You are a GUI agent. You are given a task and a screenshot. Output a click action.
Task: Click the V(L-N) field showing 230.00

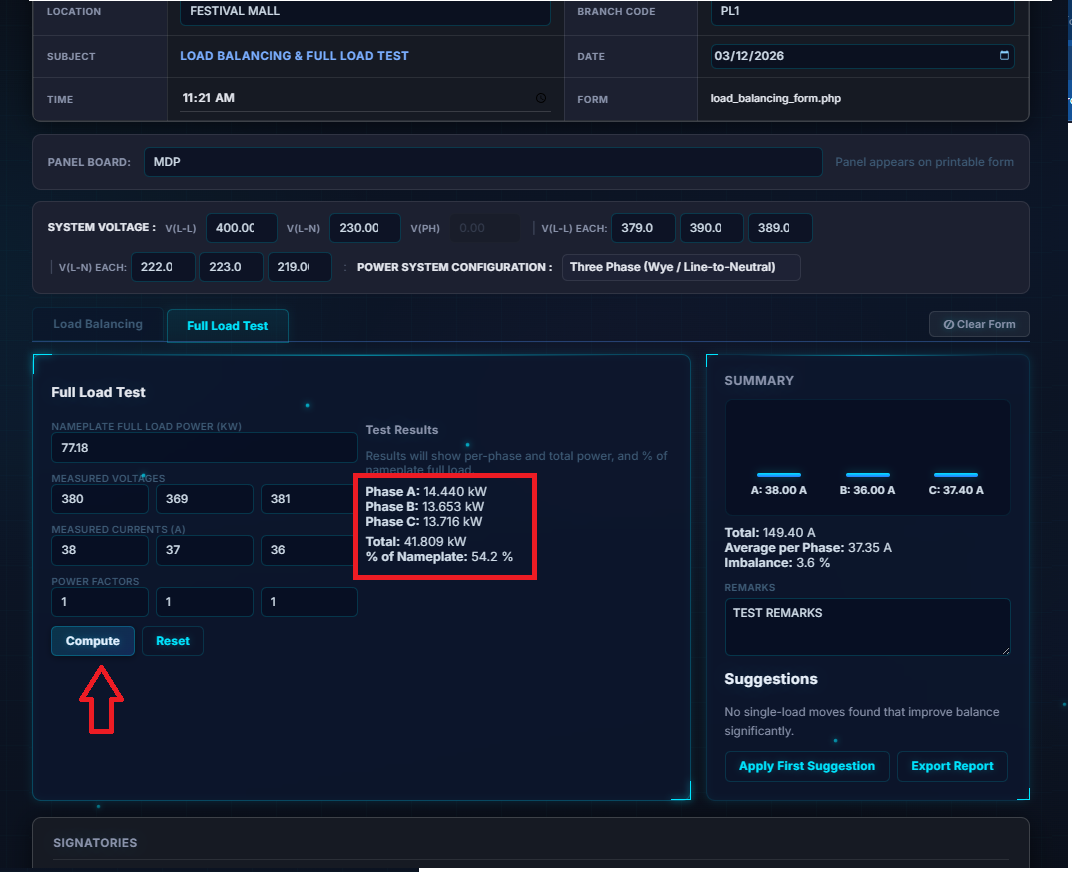tap(364, 228)
